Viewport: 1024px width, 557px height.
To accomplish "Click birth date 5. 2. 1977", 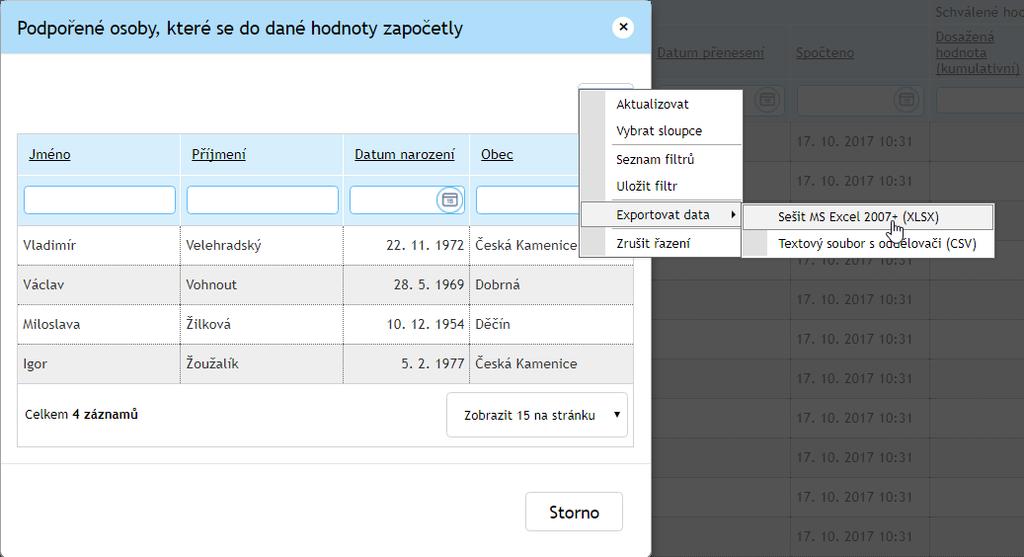I will pos(406,364).
